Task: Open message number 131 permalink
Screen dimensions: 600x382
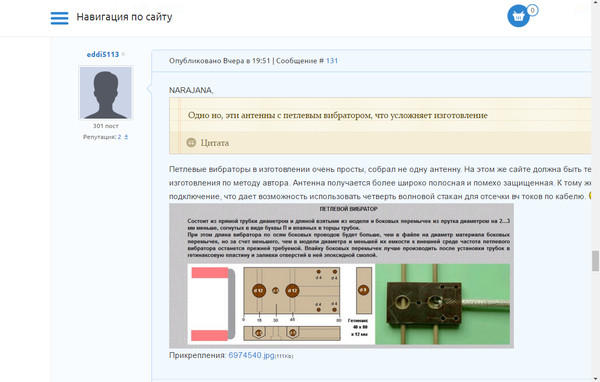Action: (x=332, y=60)
